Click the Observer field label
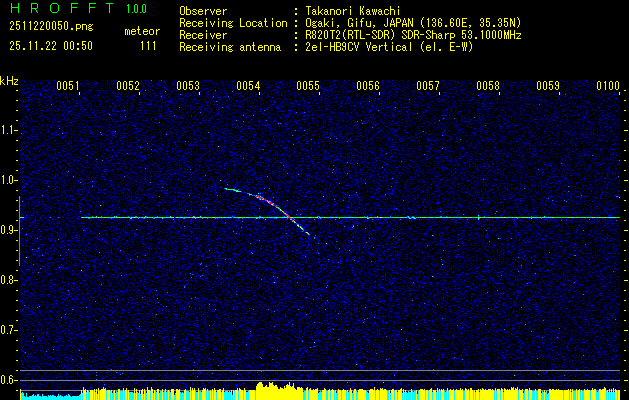This screenshot has height=400, width=629. click(203, 11)
